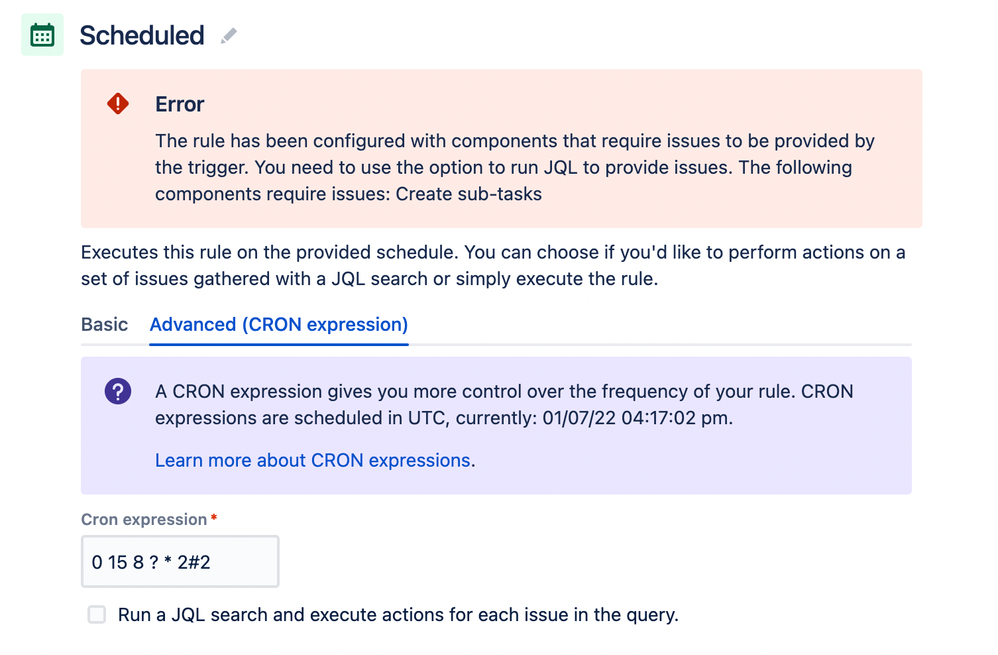Screen dimensions: 998x655
Task: Click the pencil edit icon beside Scheduled
Action: 228,36
